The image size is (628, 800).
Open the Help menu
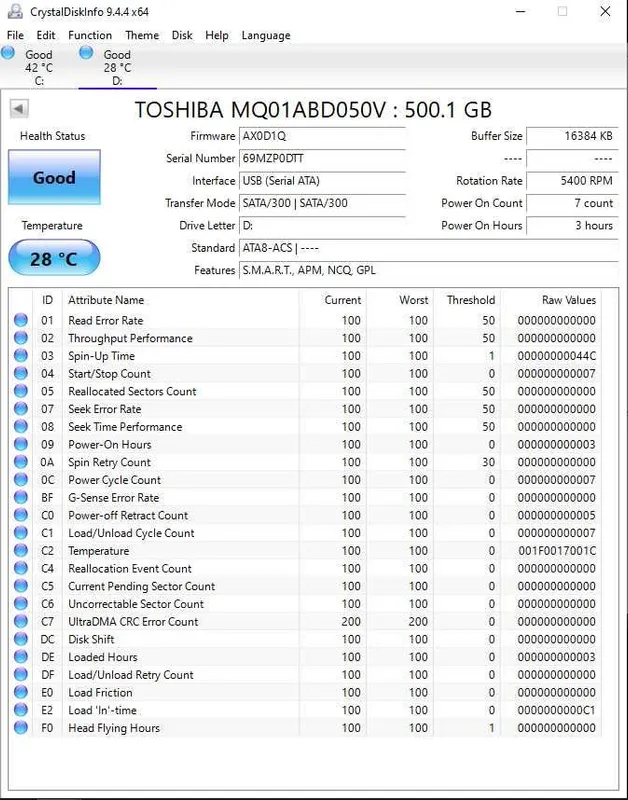click(217, 35)
